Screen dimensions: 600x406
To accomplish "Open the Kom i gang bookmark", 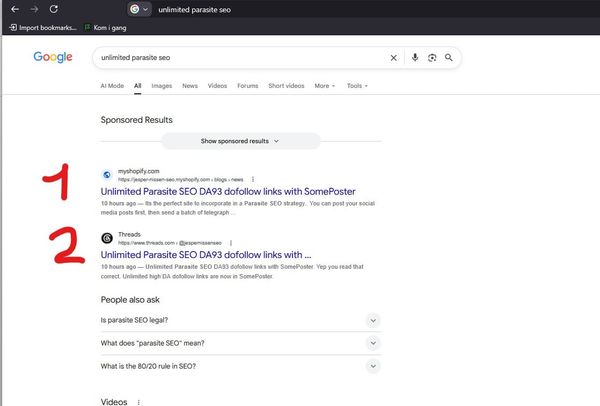I will 105,28.
